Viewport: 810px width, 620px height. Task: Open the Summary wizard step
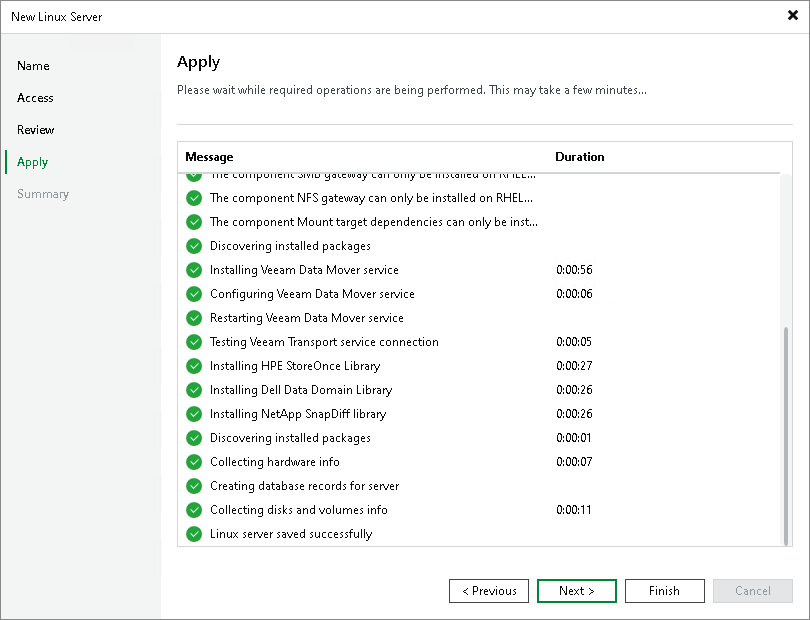tap(43, 194)
